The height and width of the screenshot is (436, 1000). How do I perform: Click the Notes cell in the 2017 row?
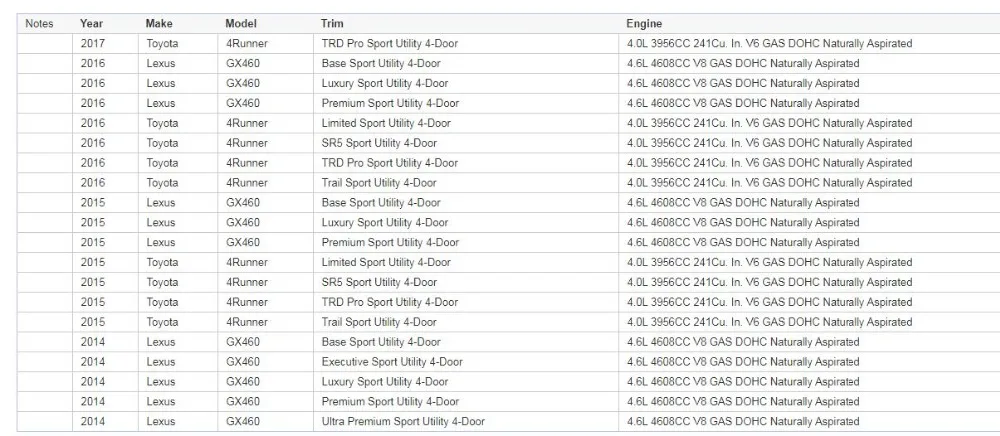click(45, 44)
